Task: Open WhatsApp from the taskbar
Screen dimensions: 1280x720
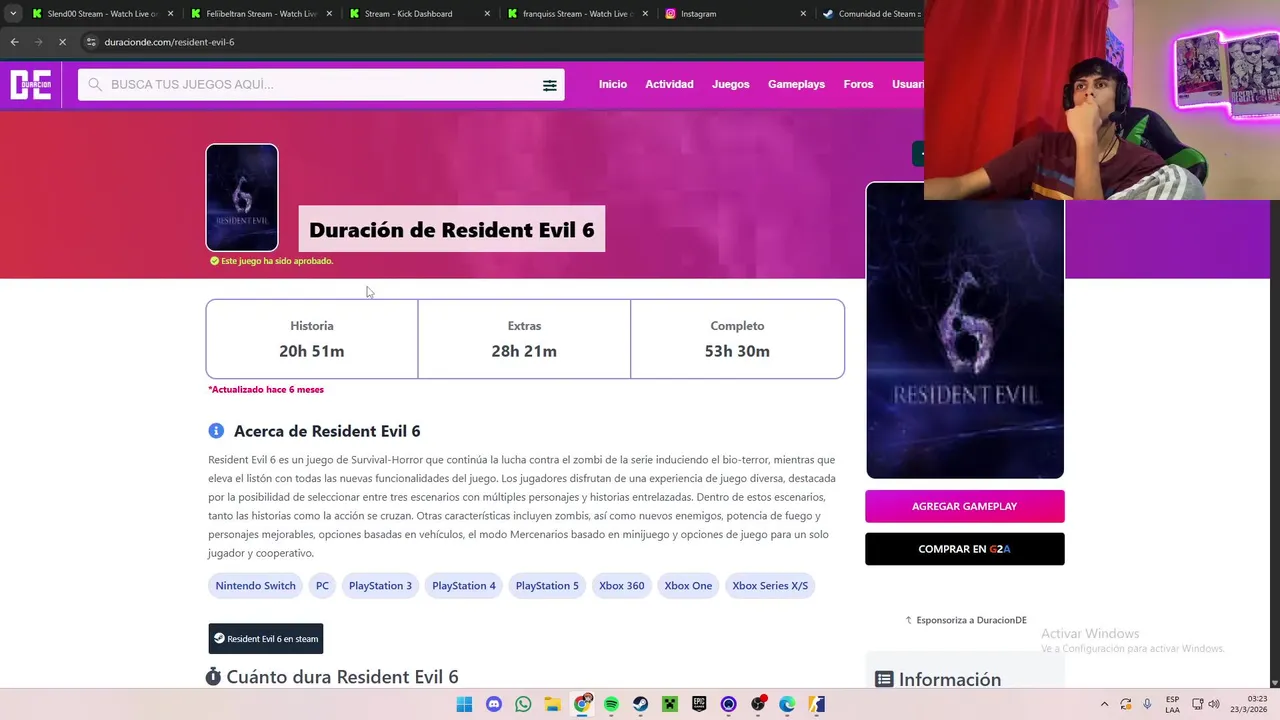Action: [x=523, y=704]
